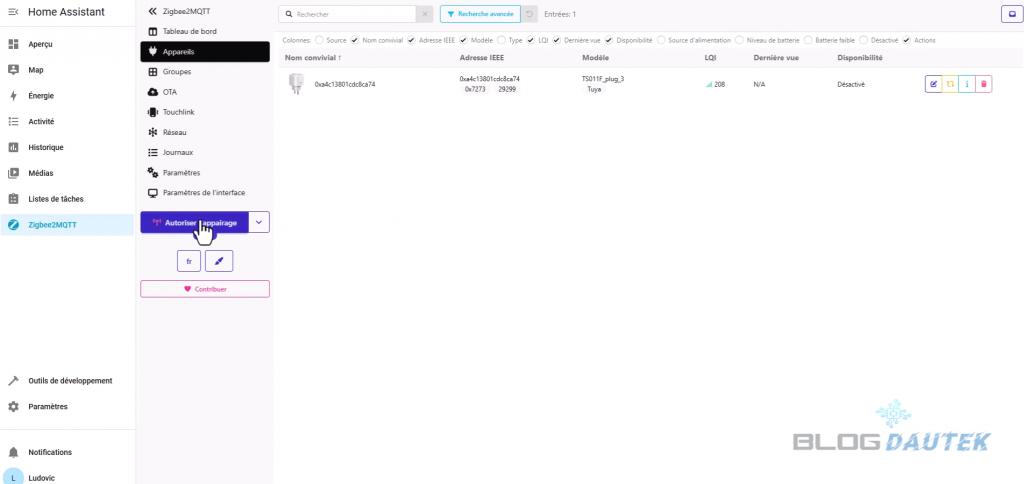1024x484 pixels.
Task: Click into the Rechercher search field
Action: tap(350, 15)
